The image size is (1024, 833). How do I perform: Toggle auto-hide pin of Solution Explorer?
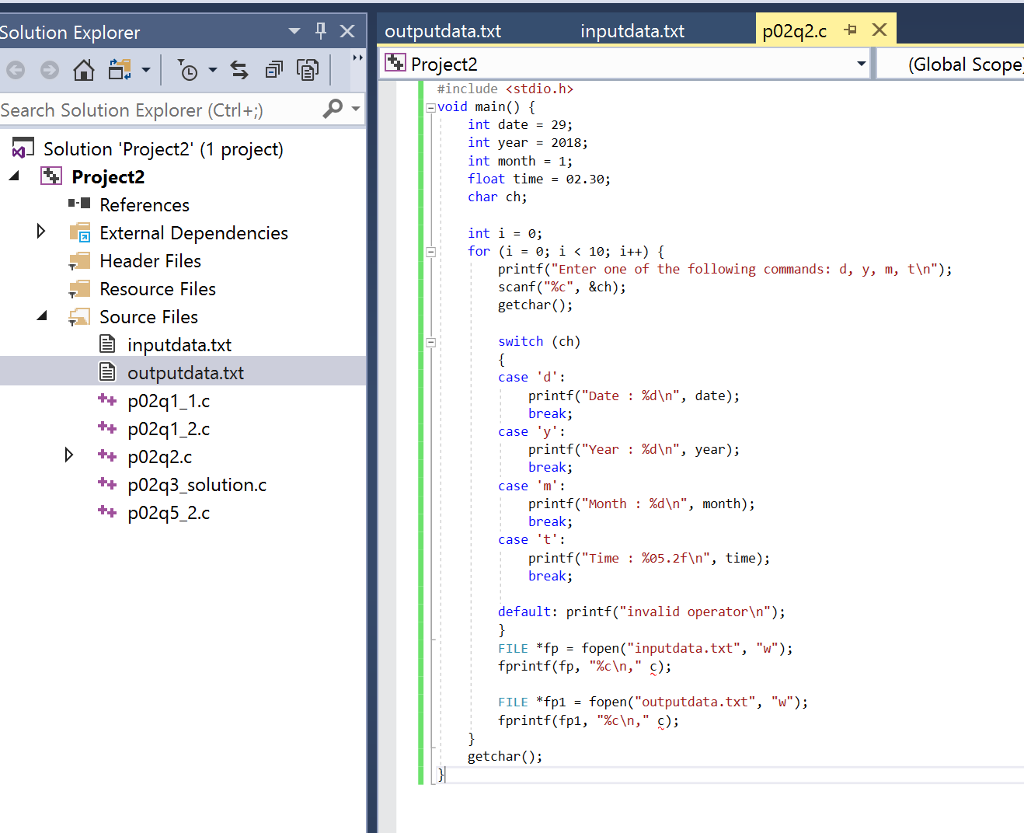tap(321, 32)
